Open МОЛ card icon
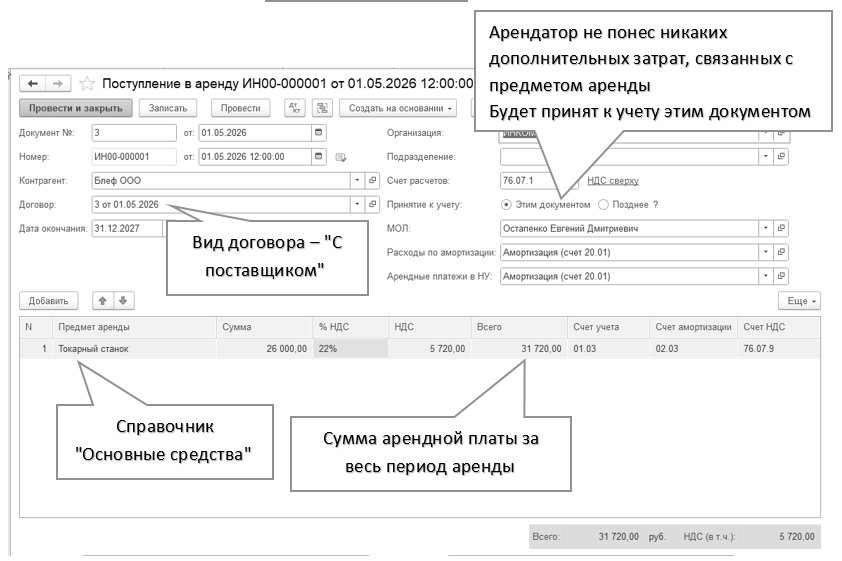 pyautogui.click(x=781, y=228)
